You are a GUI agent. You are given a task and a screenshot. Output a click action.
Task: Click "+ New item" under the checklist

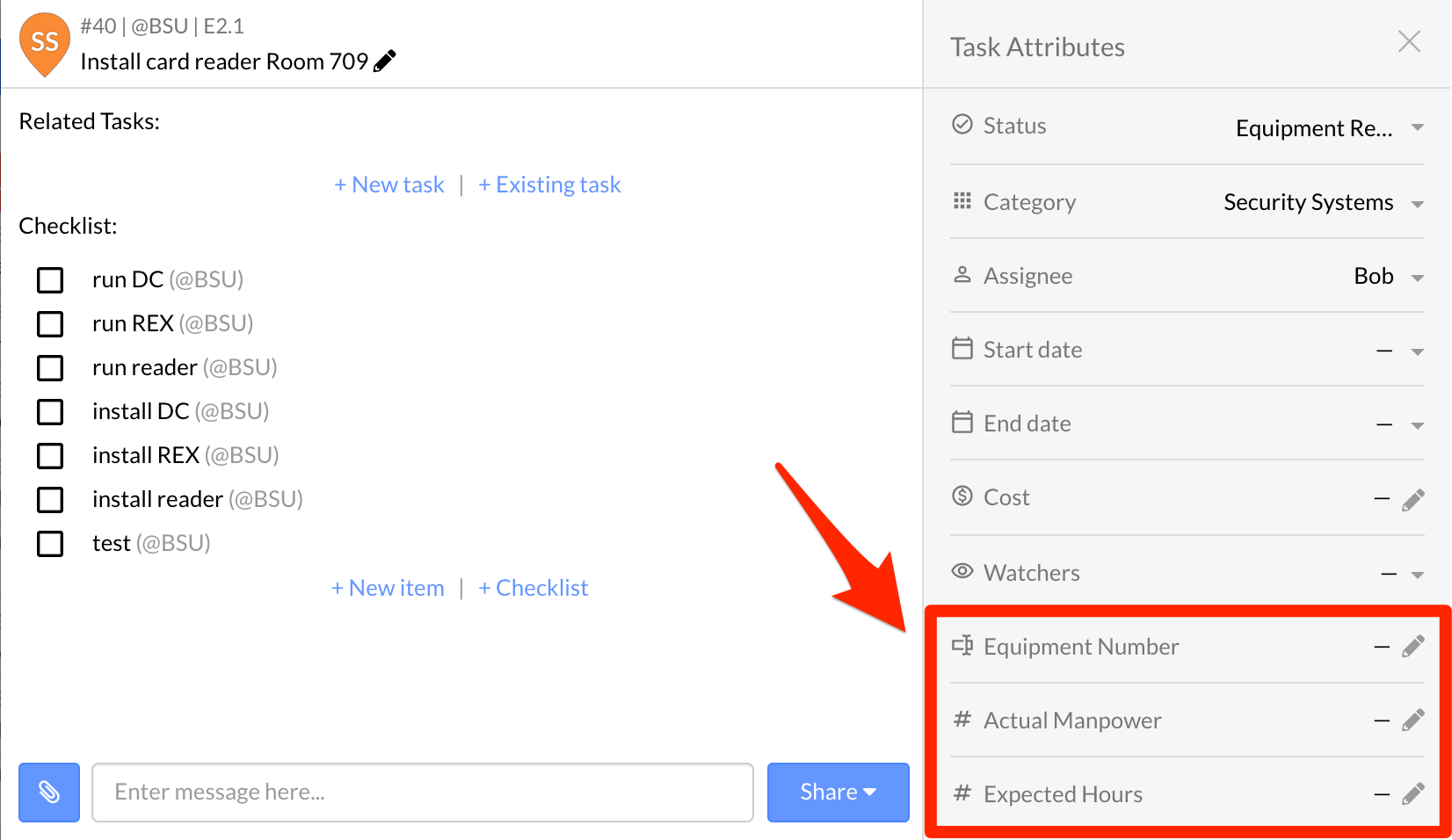pos(388,588)
